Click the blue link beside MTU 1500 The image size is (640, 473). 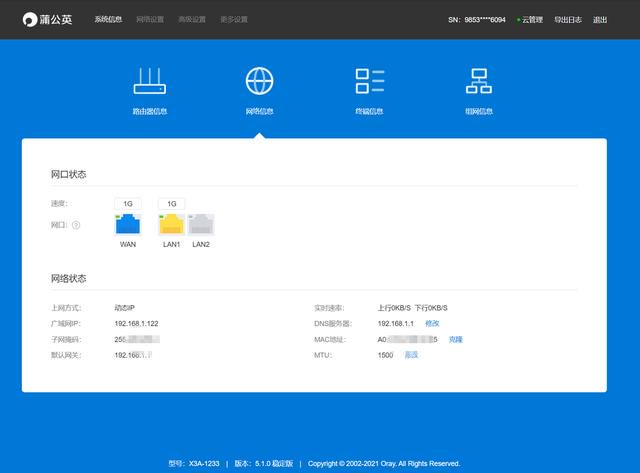[x=411, y=355]
